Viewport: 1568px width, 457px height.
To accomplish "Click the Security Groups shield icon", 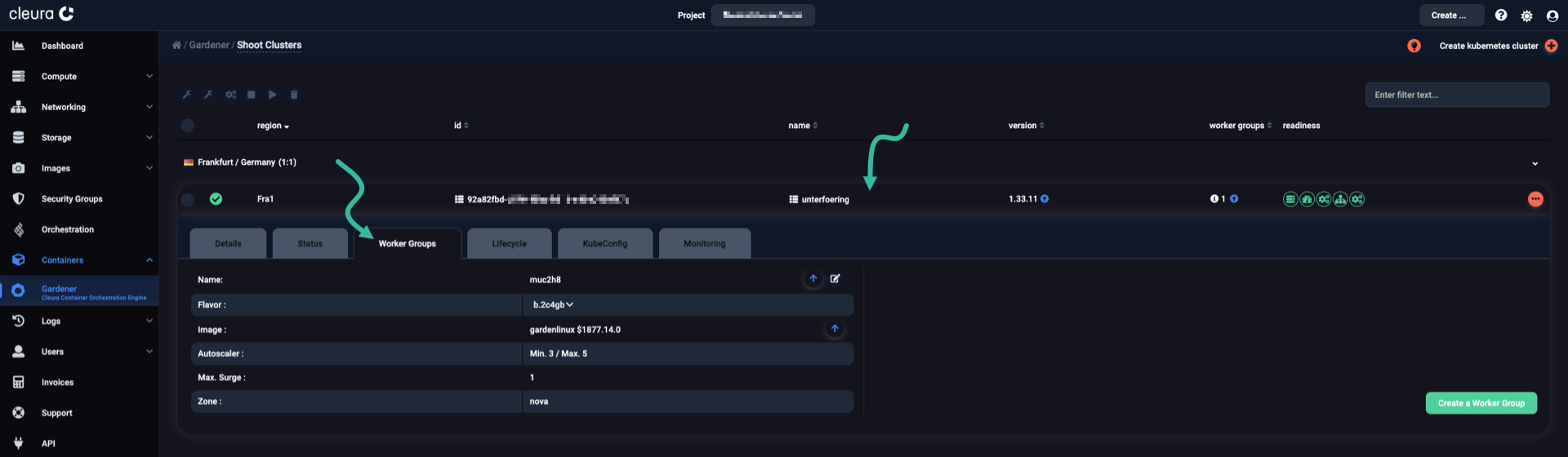I will tap(18, 199).
